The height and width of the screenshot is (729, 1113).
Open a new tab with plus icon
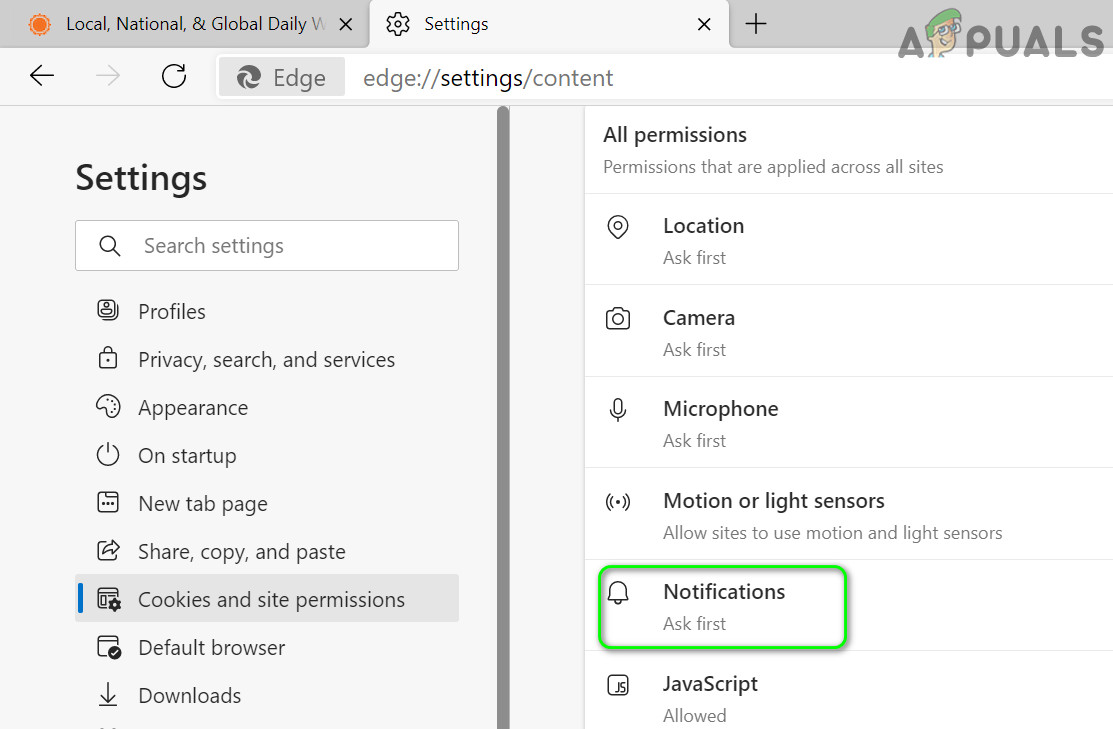click(x=756, y=24)
